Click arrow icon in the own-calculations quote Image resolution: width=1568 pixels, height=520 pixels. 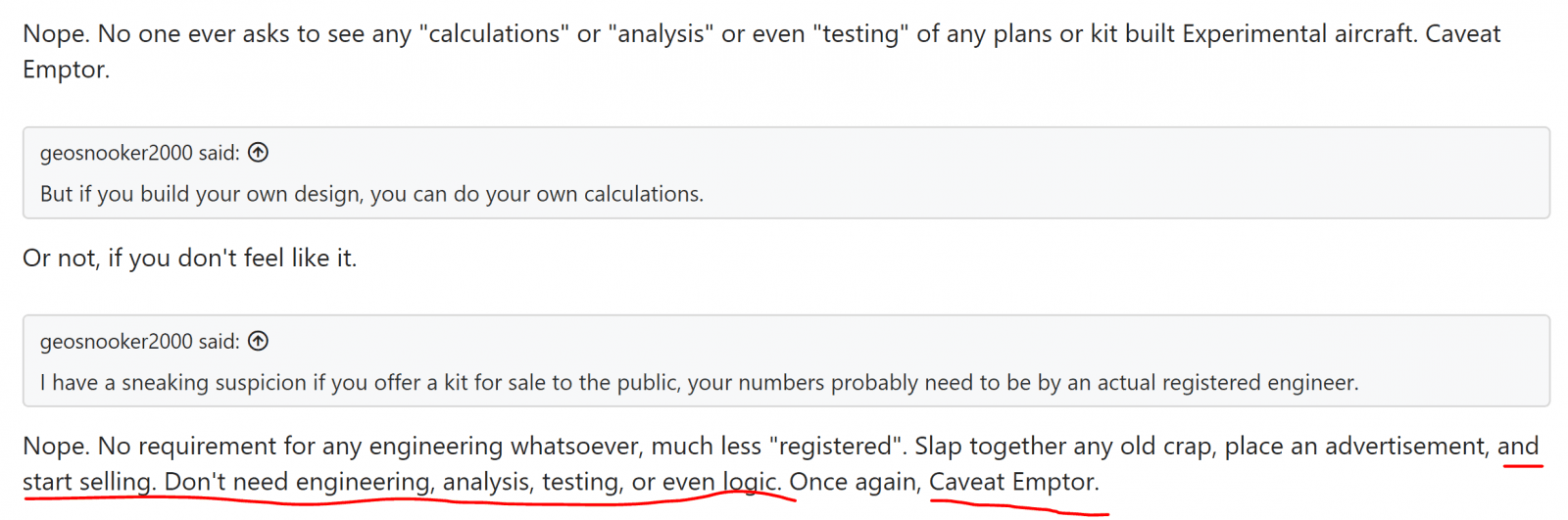pyautogui.click(x=258, y=153)
